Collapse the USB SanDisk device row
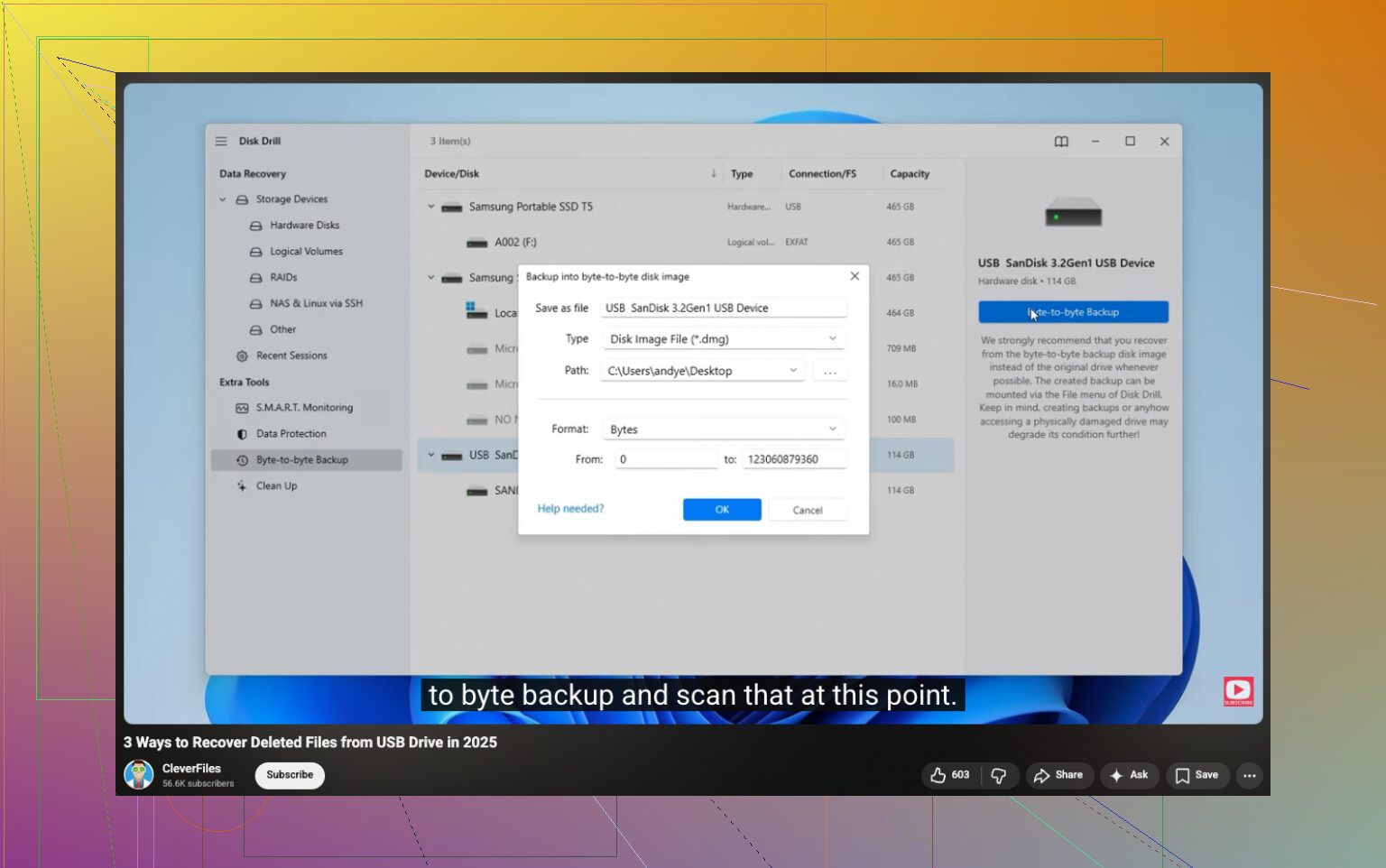Viewport: 1386px width, 868px height. click(431, 456)
